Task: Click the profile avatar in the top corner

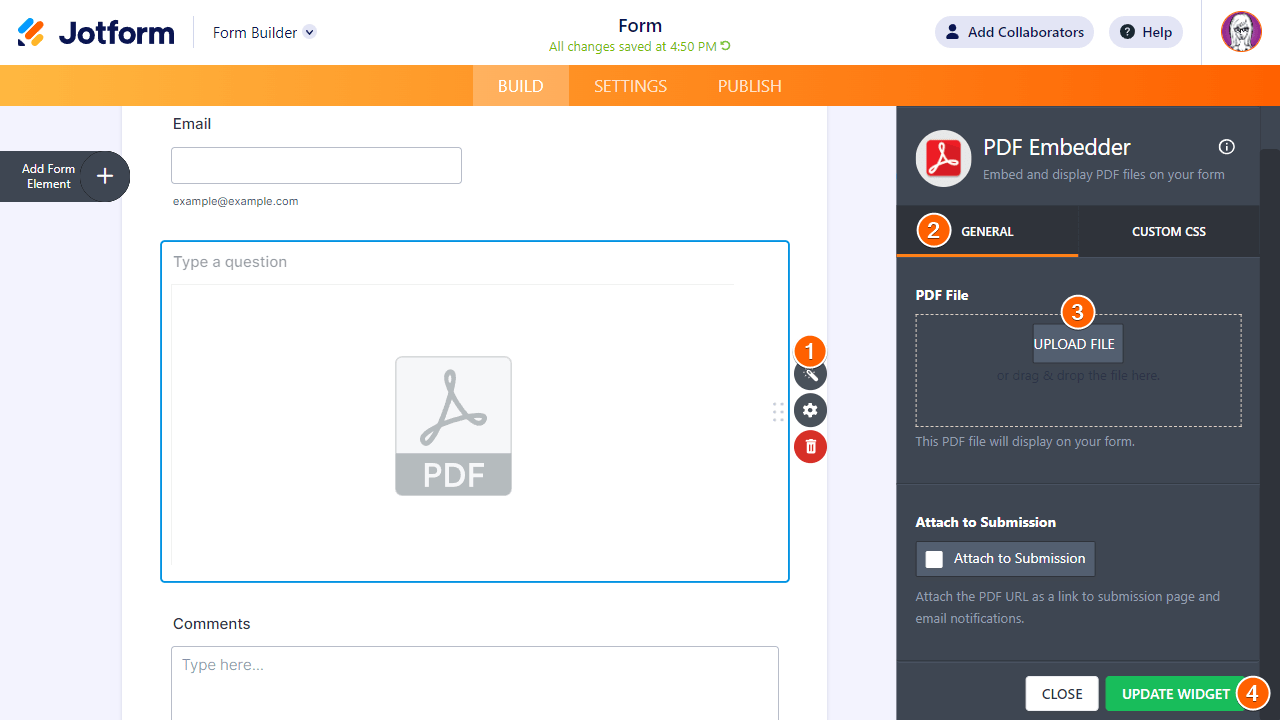Action: click(x=1240, y=31)
